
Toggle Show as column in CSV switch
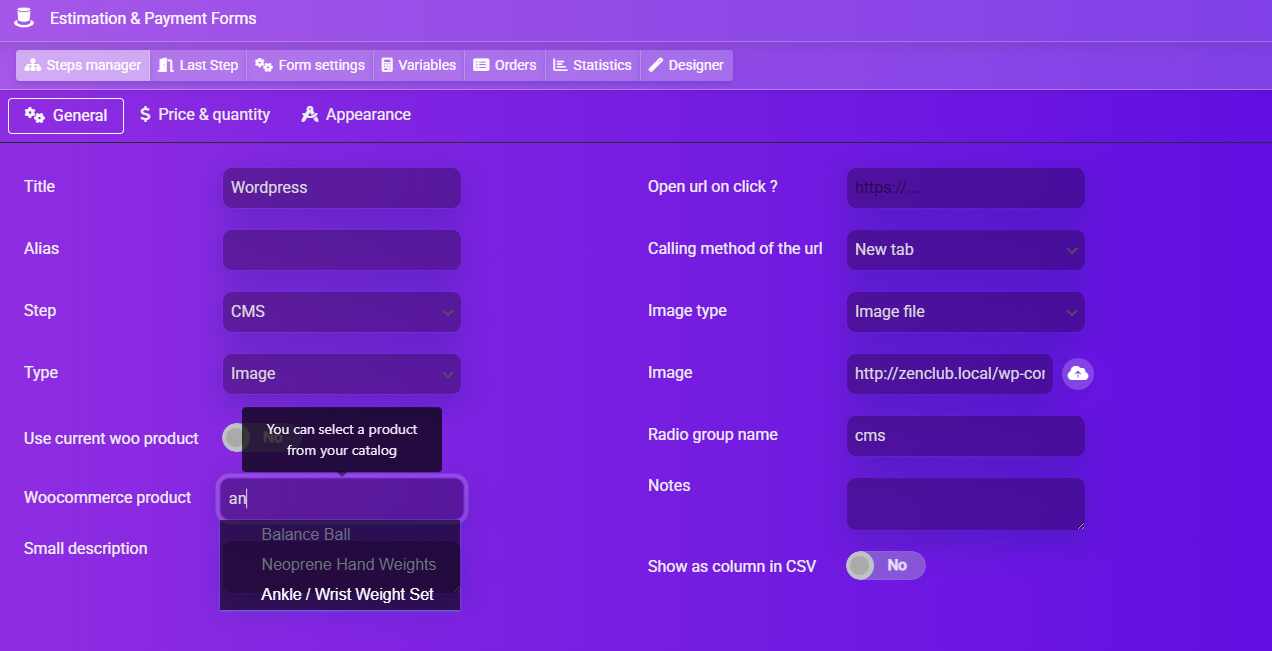coord(886,565)
